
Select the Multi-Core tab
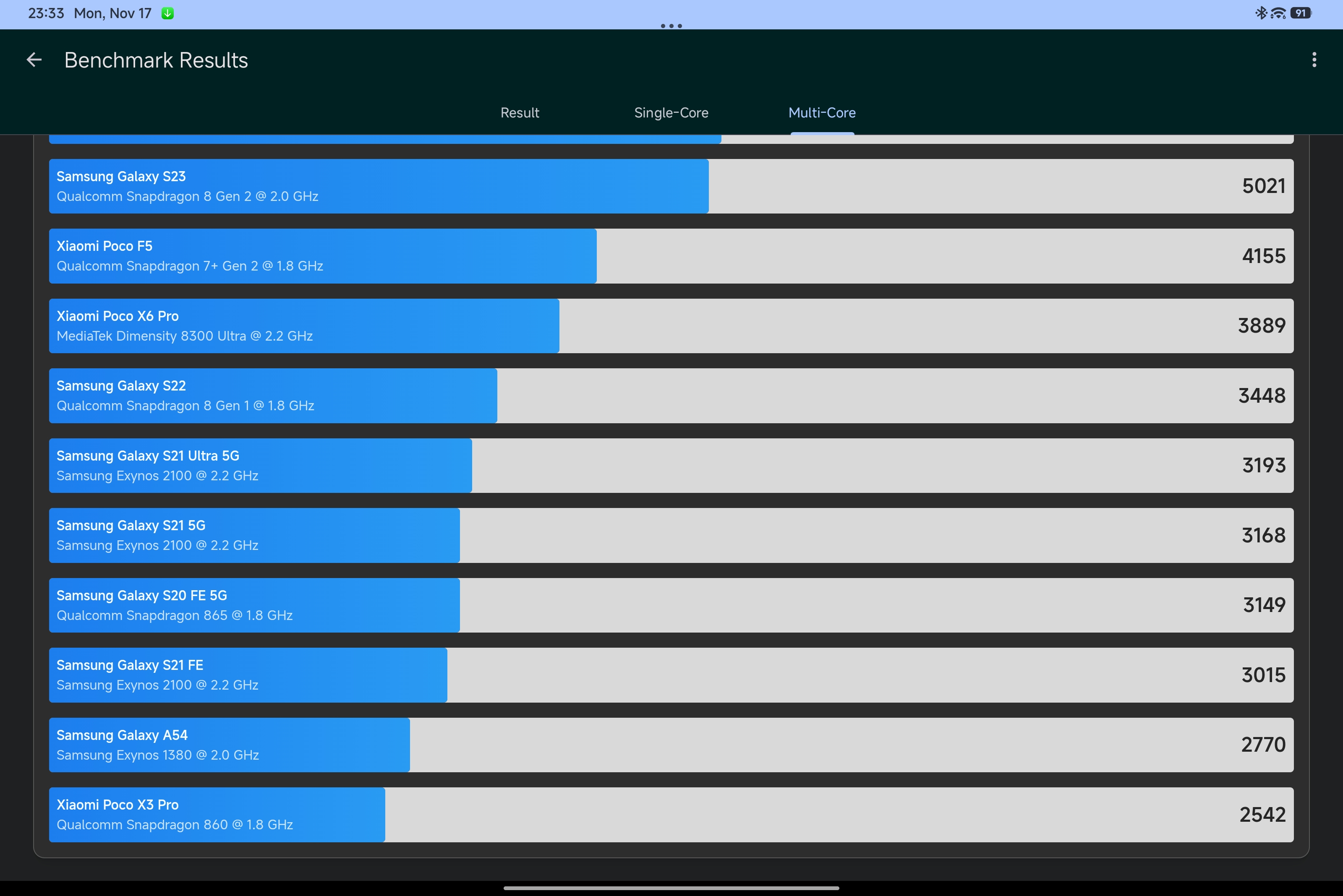click(x=822, y=112)
